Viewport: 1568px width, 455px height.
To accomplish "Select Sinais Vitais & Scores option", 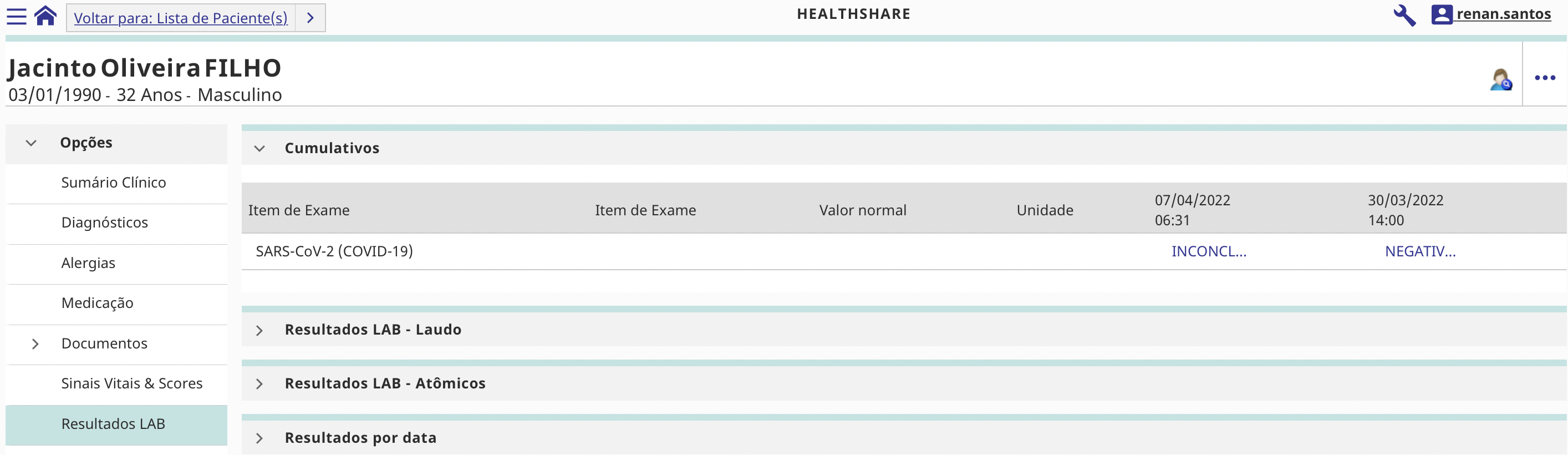I will (x=131, y=384).
